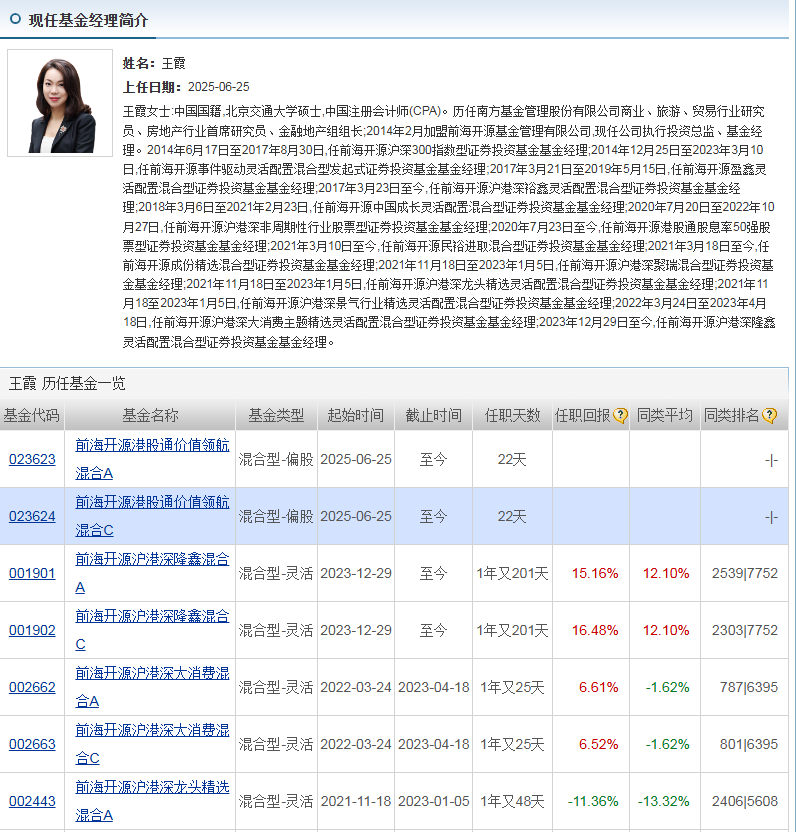Open 前海开源沪港深隆鑫混合A fund link
The image size is (796, 832).
coord(152,573)
